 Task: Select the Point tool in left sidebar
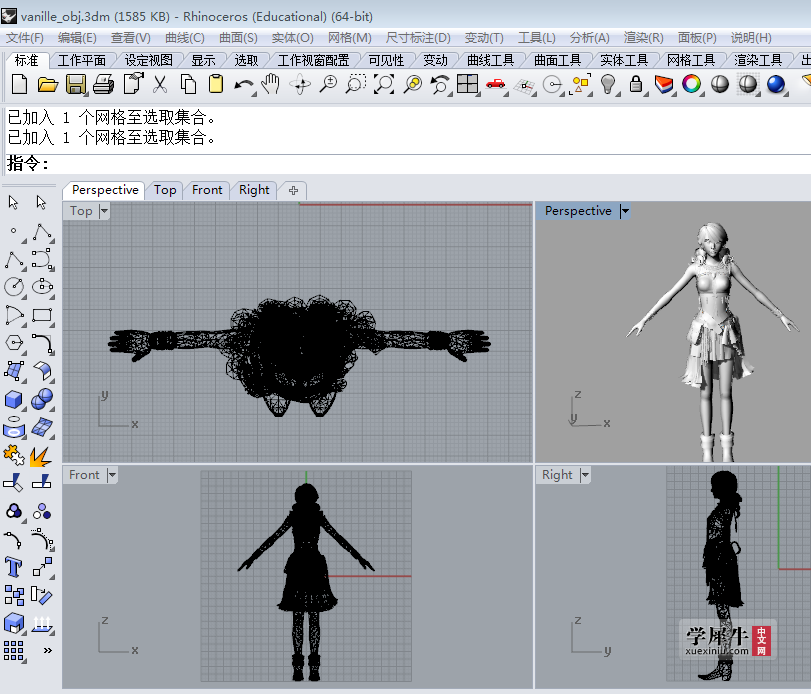[x=14, y=231]
